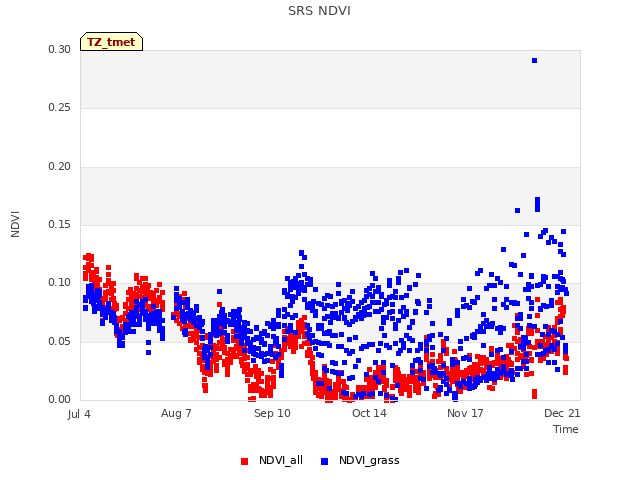640x480 pixels.
Task: Click the red NDVI_all legend swatch
Action: [x=244, y=461]
